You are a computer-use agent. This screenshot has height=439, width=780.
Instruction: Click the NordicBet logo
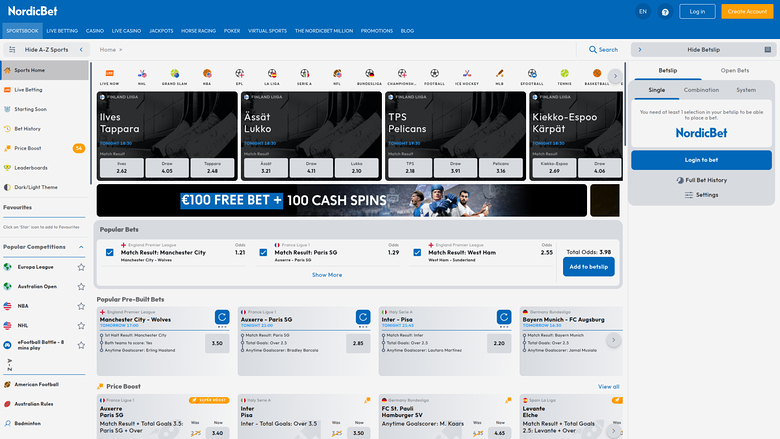[32, 11]
